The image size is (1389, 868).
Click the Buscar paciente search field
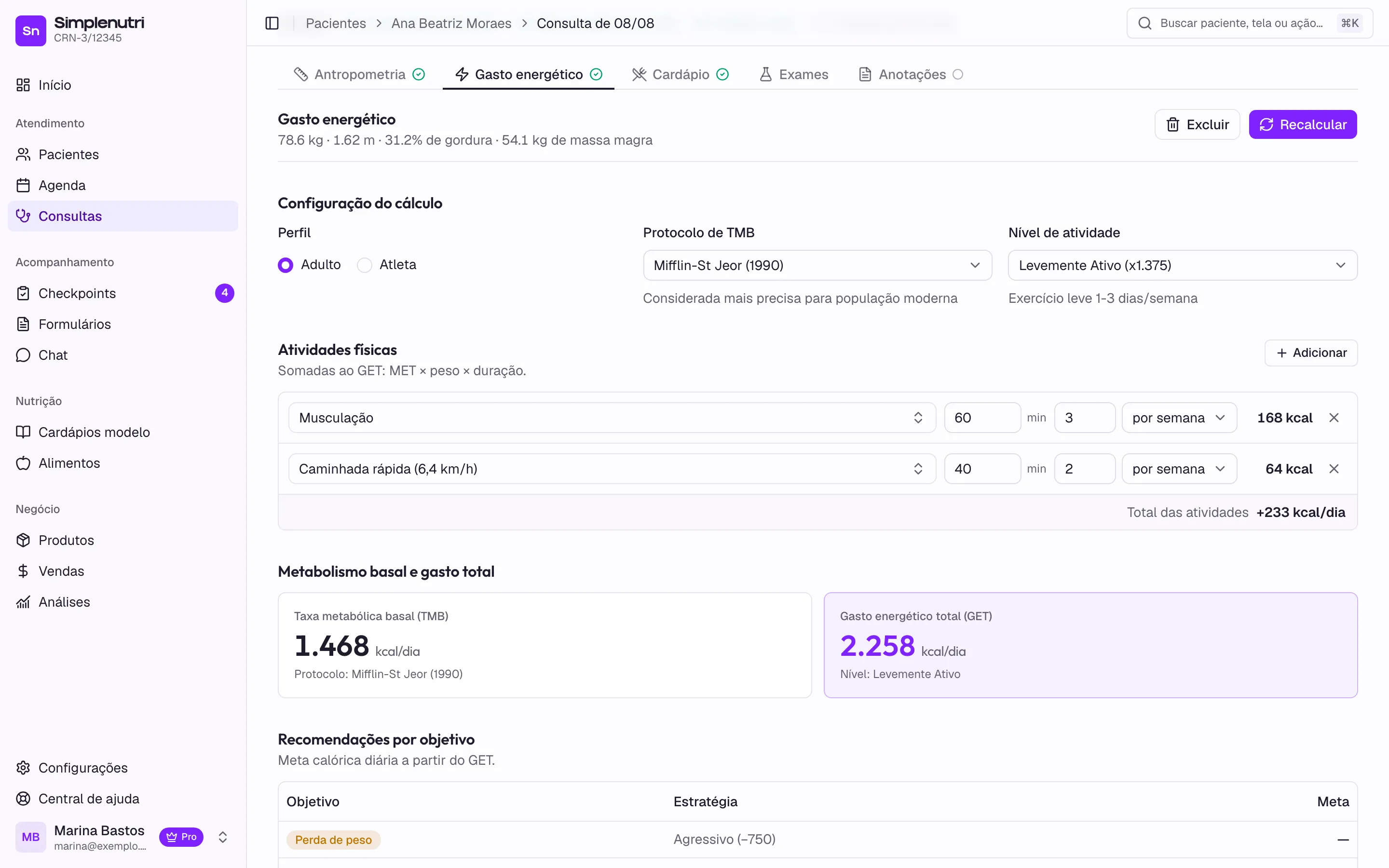pos(1250,23)
